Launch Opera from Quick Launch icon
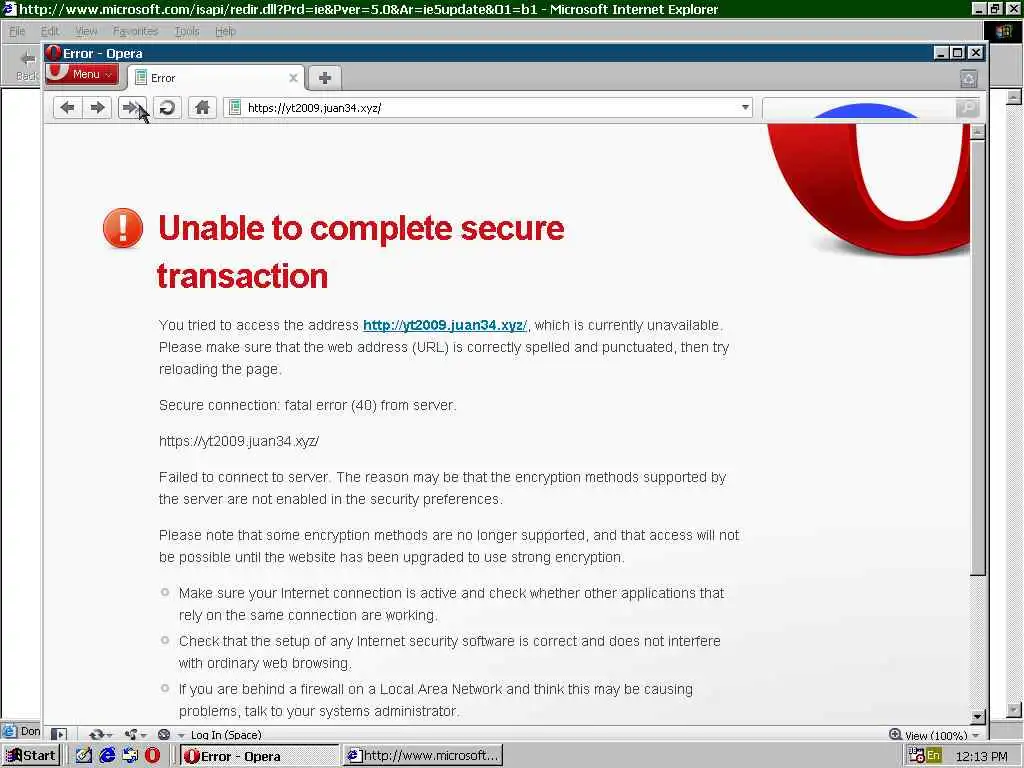Screen dimensions: 1024x768 point(153,756)
